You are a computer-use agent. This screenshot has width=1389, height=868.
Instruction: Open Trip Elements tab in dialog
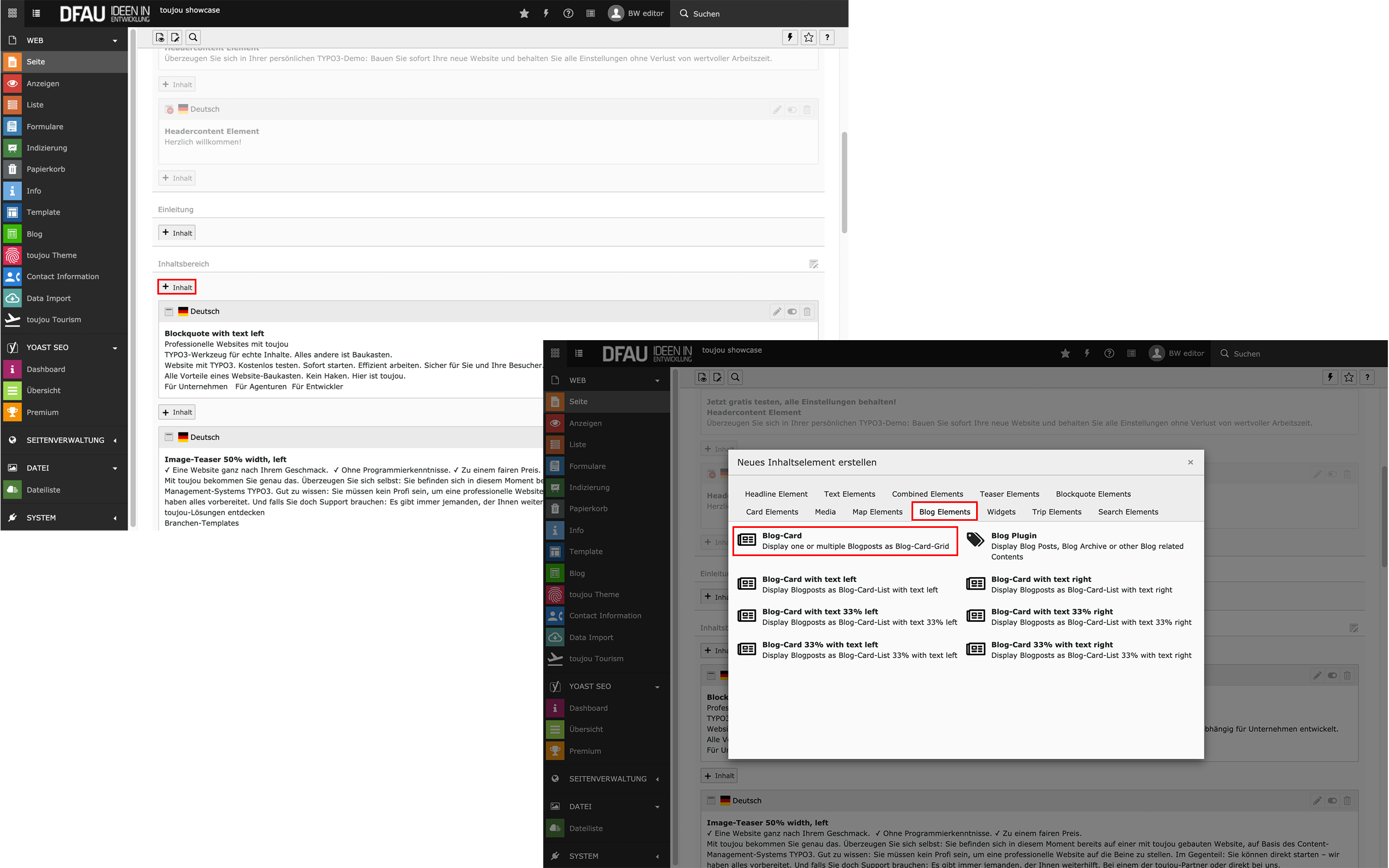(1056, 512)
